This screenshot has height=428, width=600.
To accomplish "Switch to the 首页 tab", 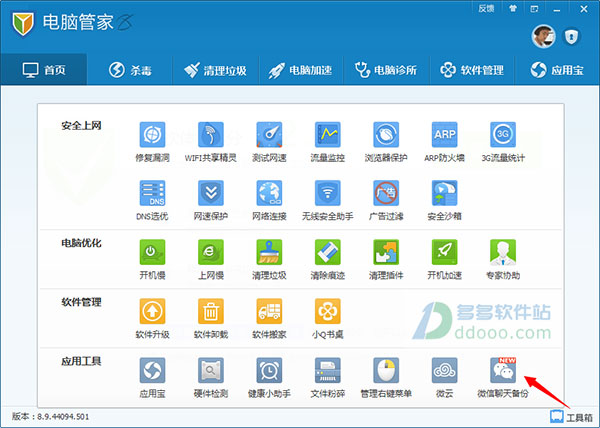I will (x=44, y=70).
